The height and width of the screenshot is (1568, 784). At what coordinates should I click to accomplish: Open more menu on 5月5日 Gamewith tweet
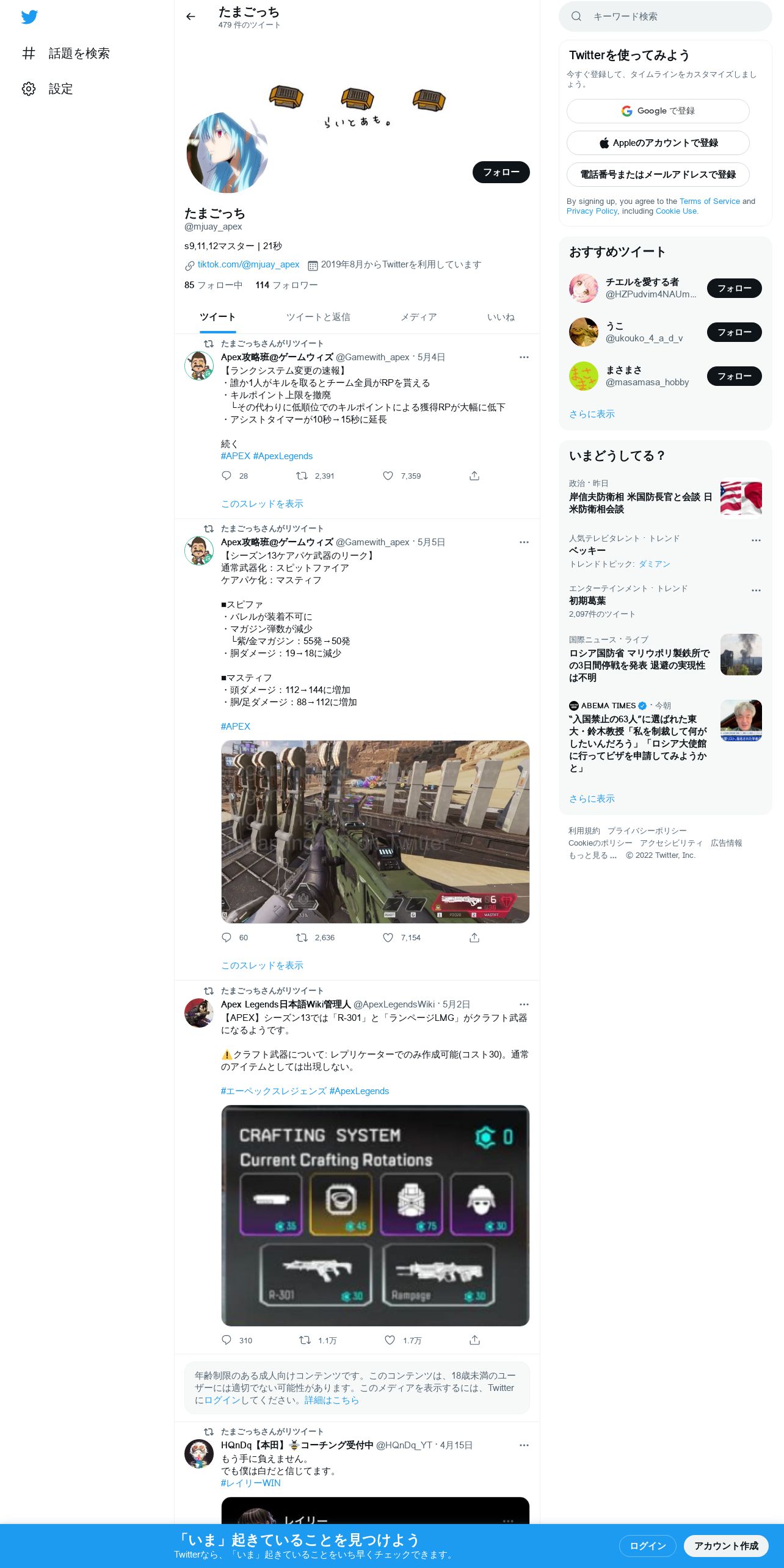point(524,542)
